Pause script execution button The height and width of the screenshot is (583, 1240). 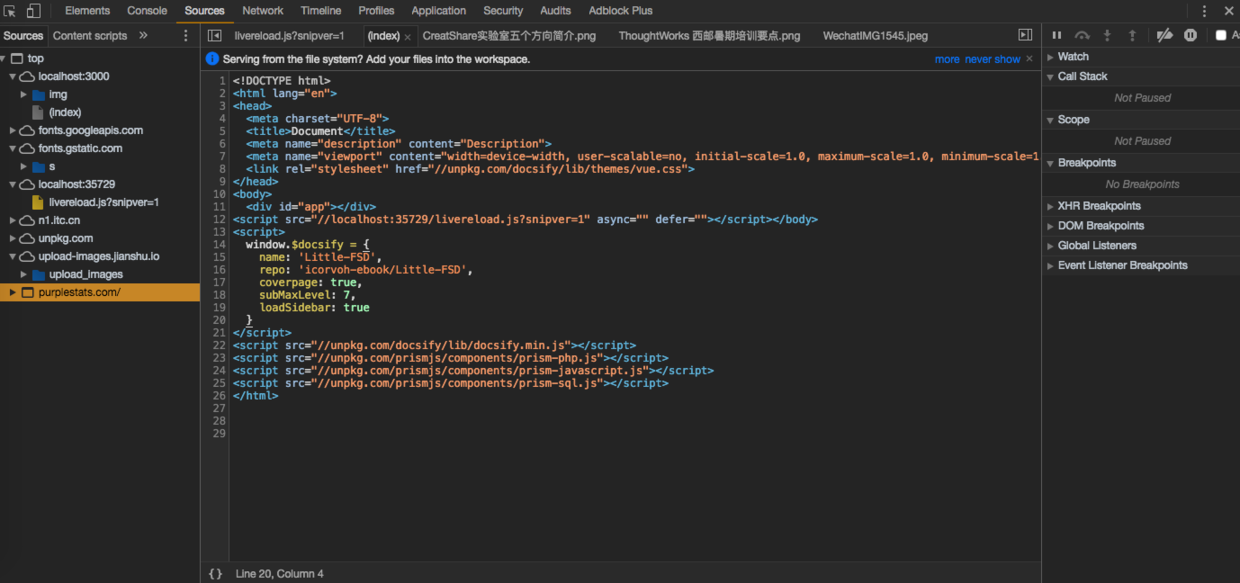tap(1057, 35)
